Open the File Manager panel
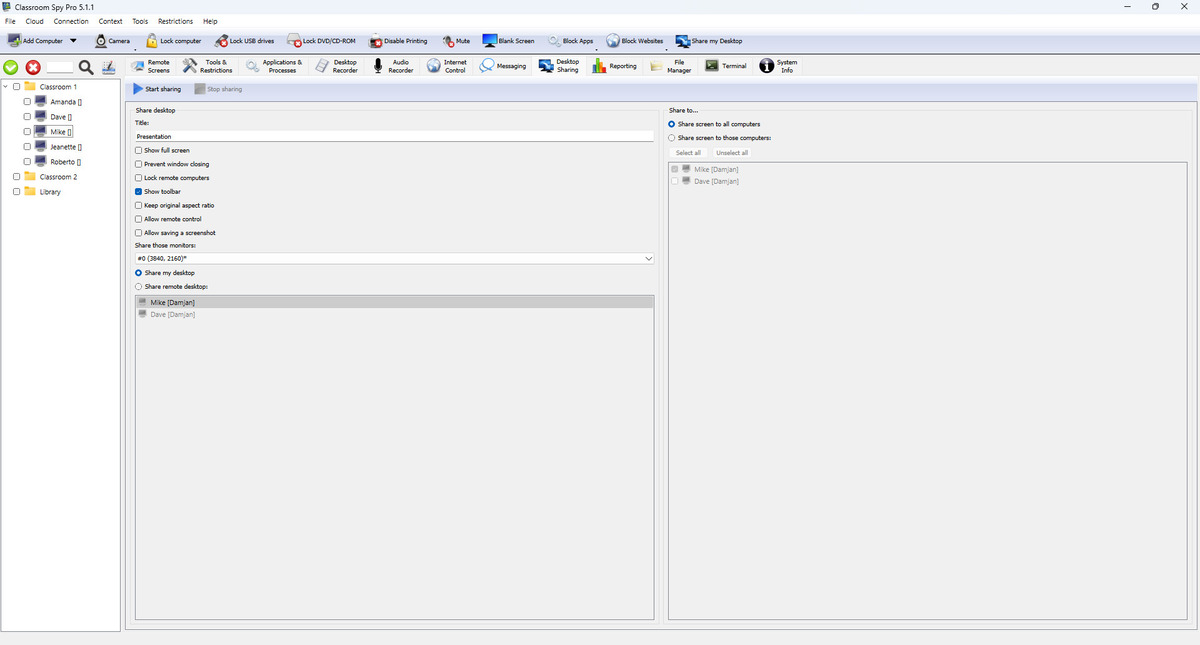 (x=657, y=66)
